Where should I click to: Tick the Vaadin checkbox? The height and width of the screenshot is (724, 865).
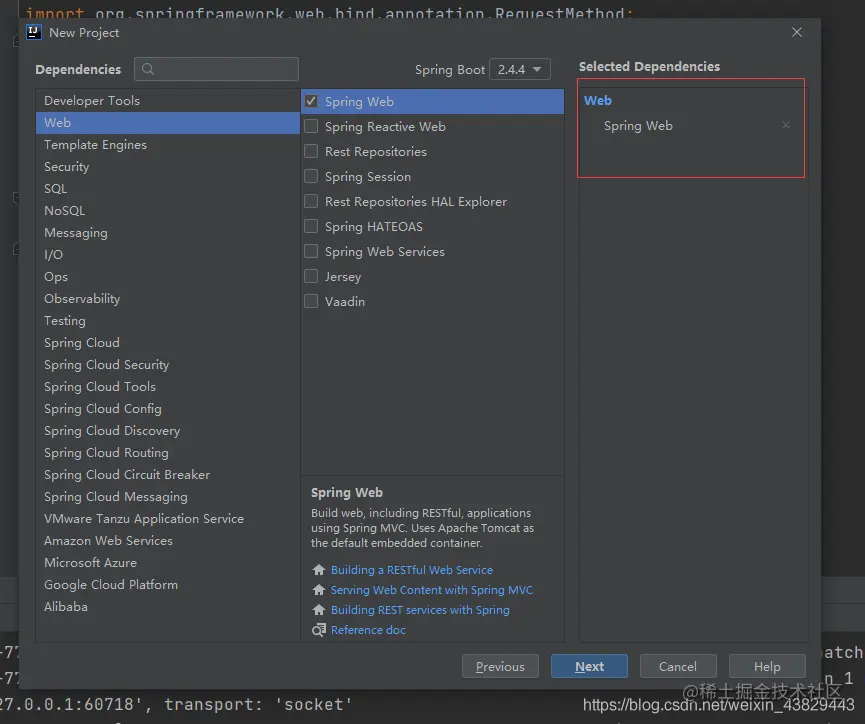pyautogui.click(x=311, y=301)
